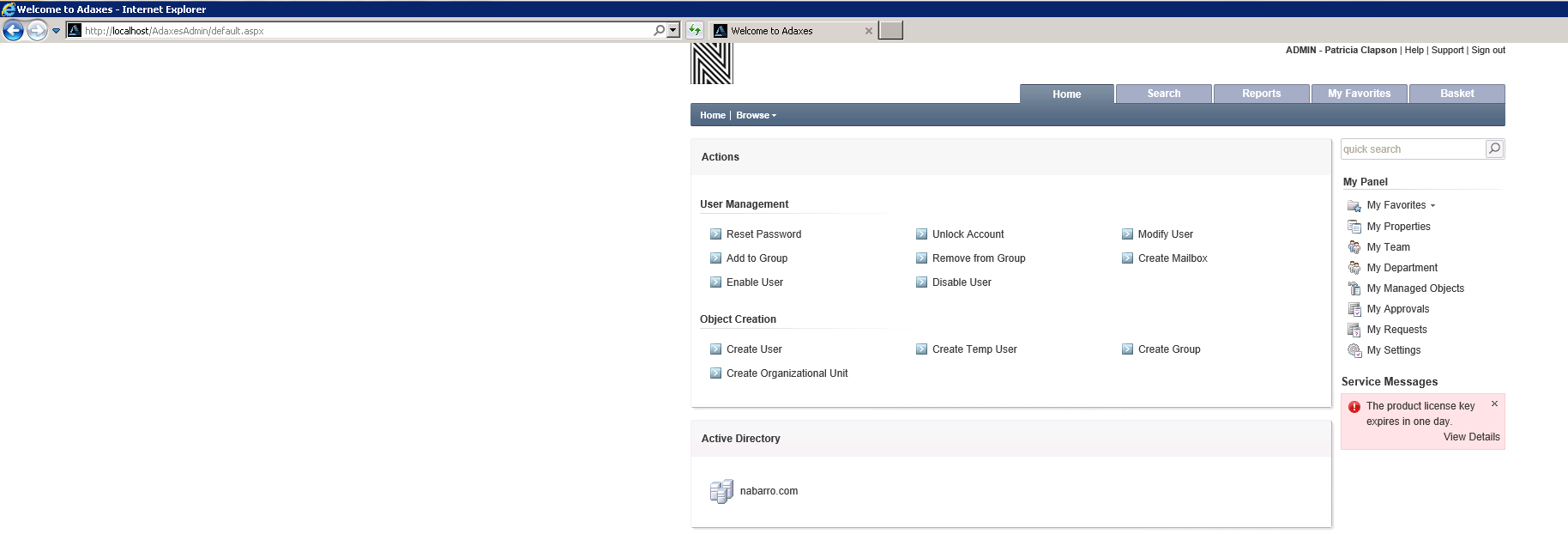Click Home in the breadcrumb bar

point(713,115)
